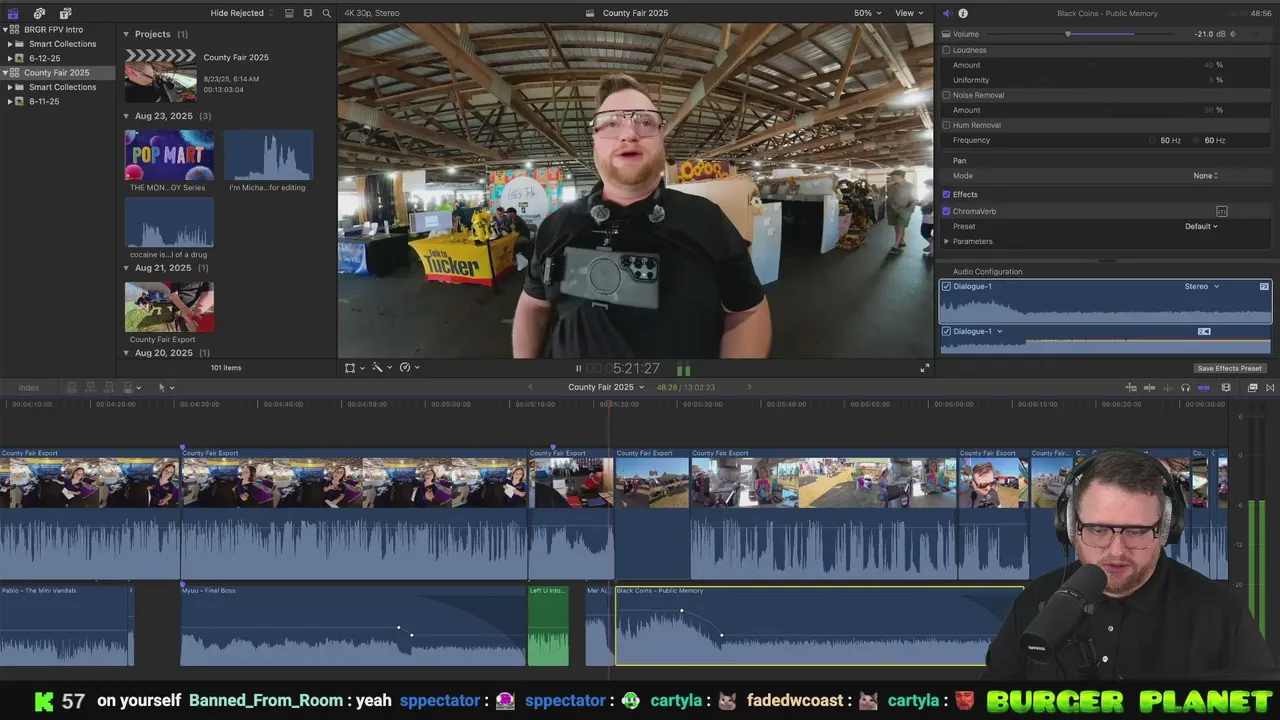Go forward in timeline history arrow
The height and width of the screenshot is (720, 1280).
749,387
